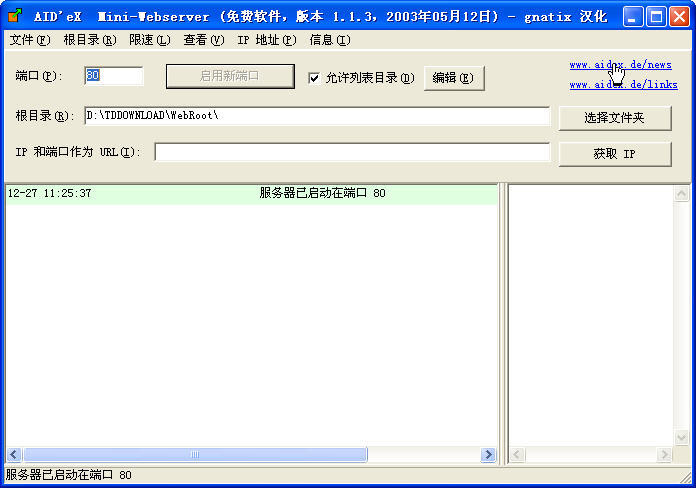Open the 信息(I) menu
Screen dimensions: 696x488
point(330,40)
